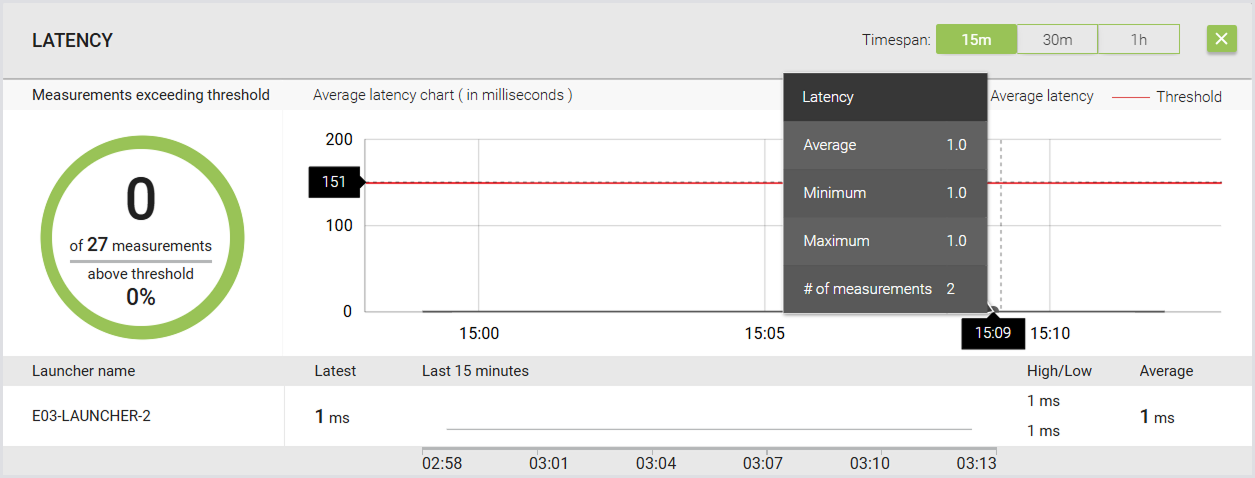This screenshot has width=1255, height=478.
Task: Click the High/Low column header
Action: 1059,371
